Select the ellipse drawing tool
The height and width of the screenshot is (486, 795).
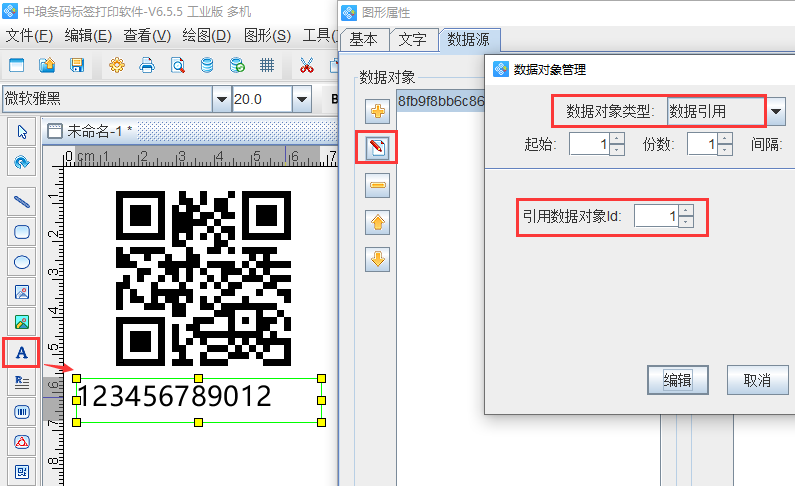21,262
